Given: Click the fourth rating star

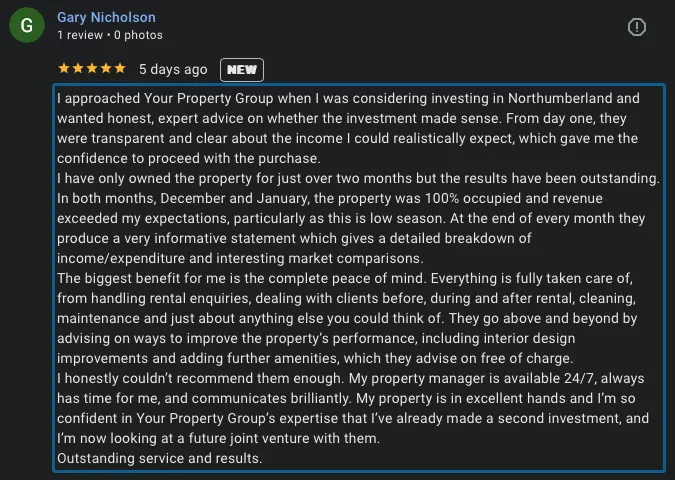Looking at the screenshot, I should coord(106,68).
